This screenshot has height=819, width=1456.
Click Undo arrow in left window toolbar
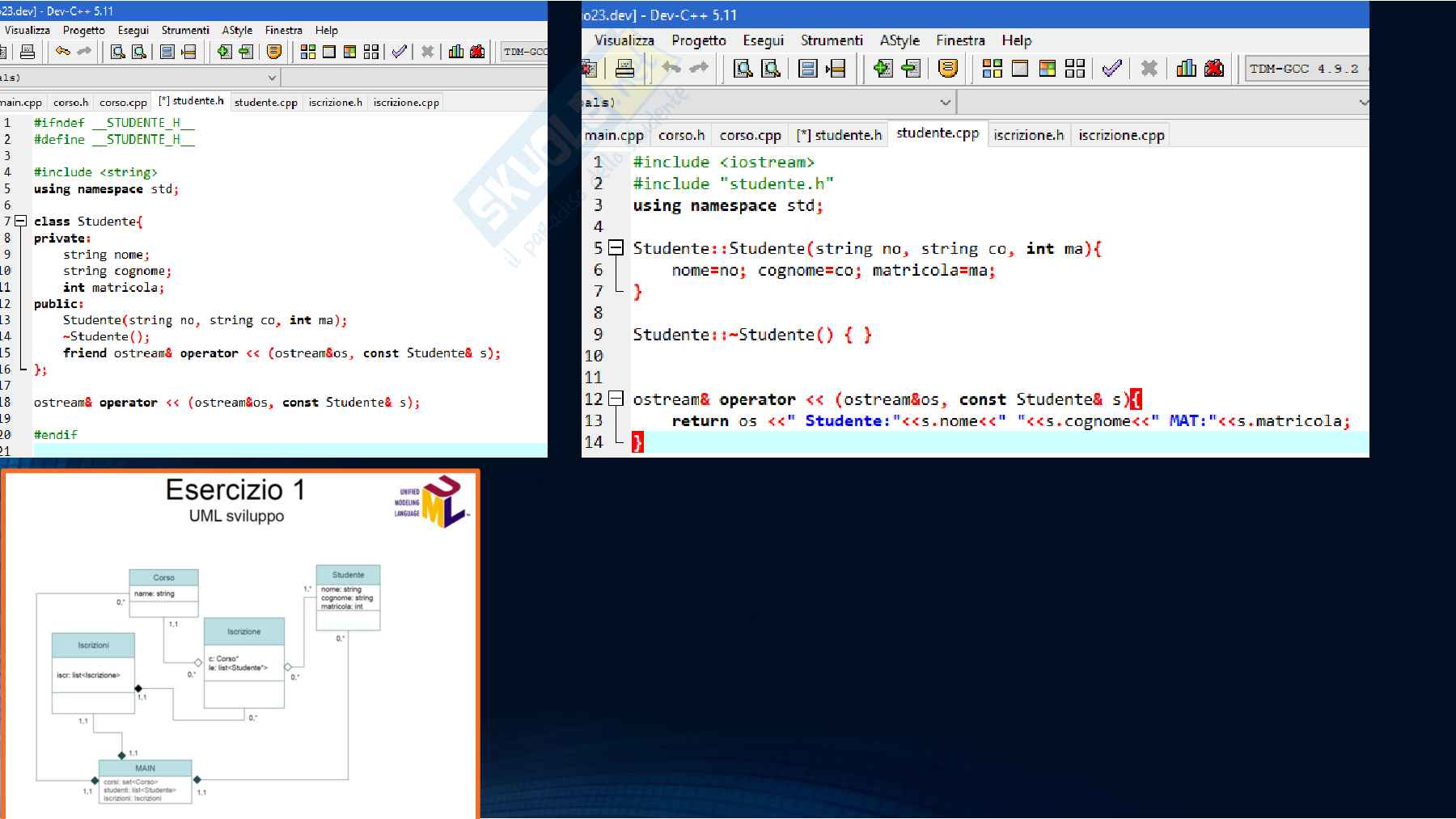coord(63,52)
